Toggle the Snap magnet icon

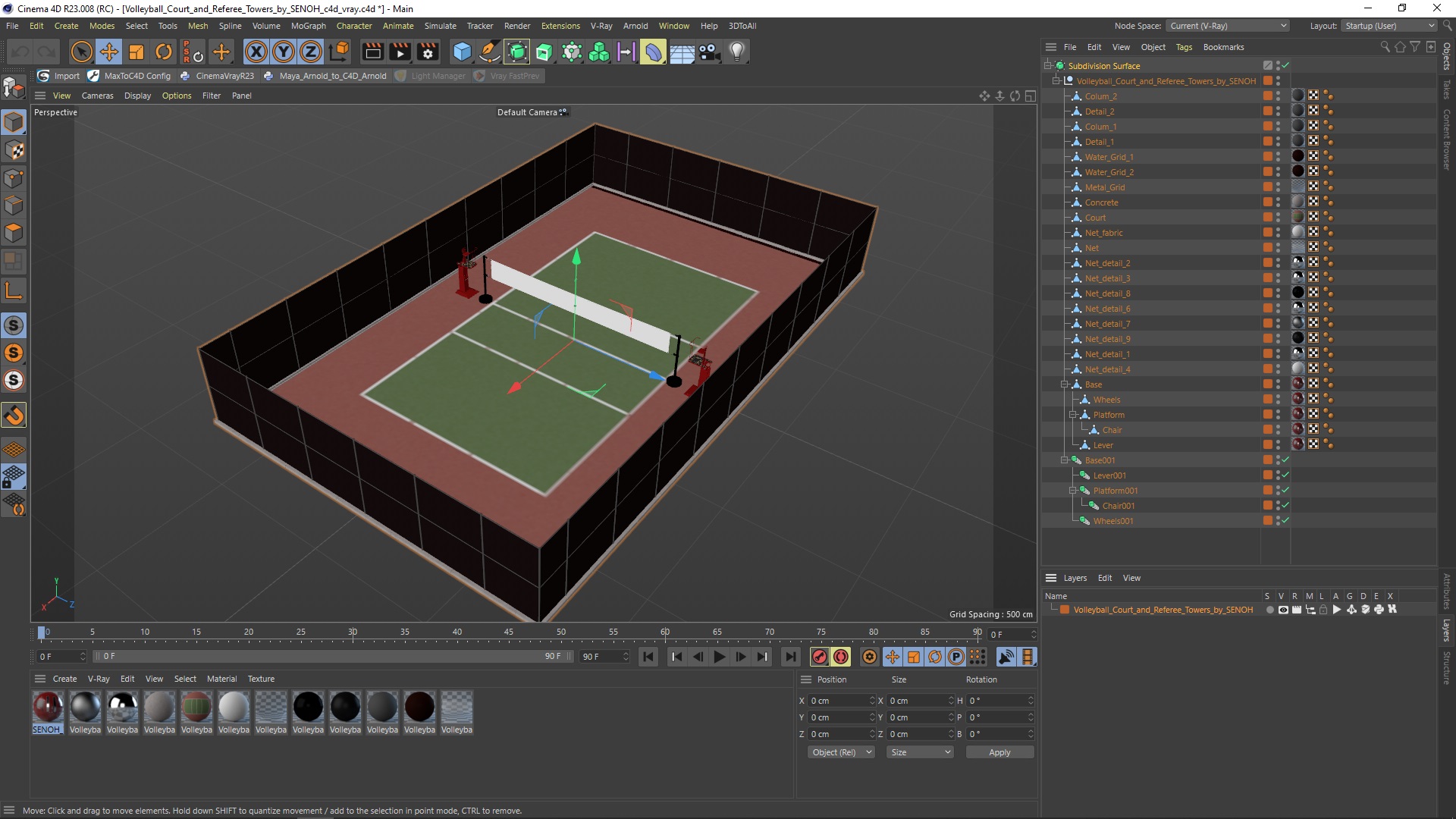click(14, 416)
